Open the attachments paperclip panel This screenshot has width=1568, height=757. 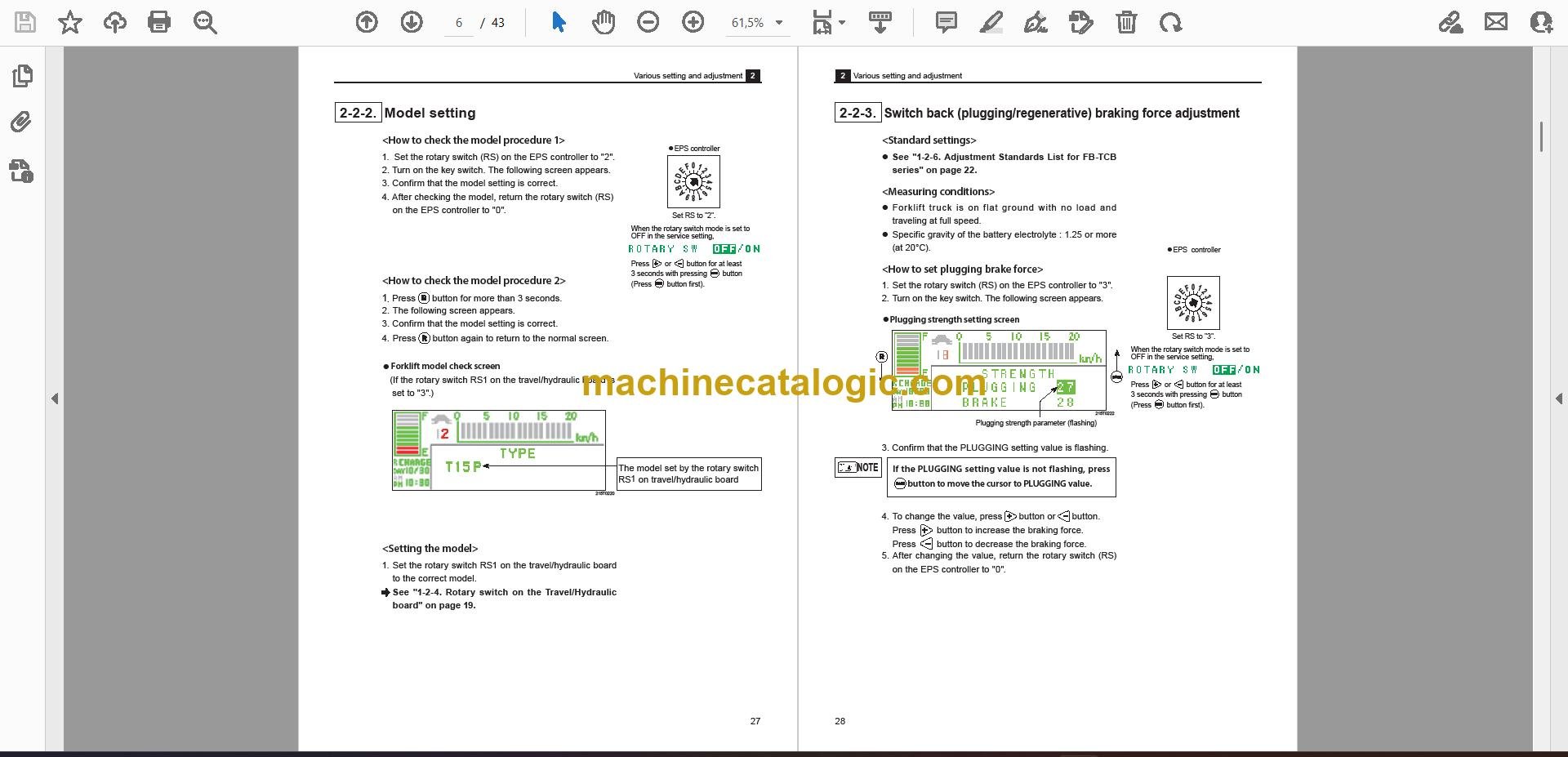tap(22, 122)
